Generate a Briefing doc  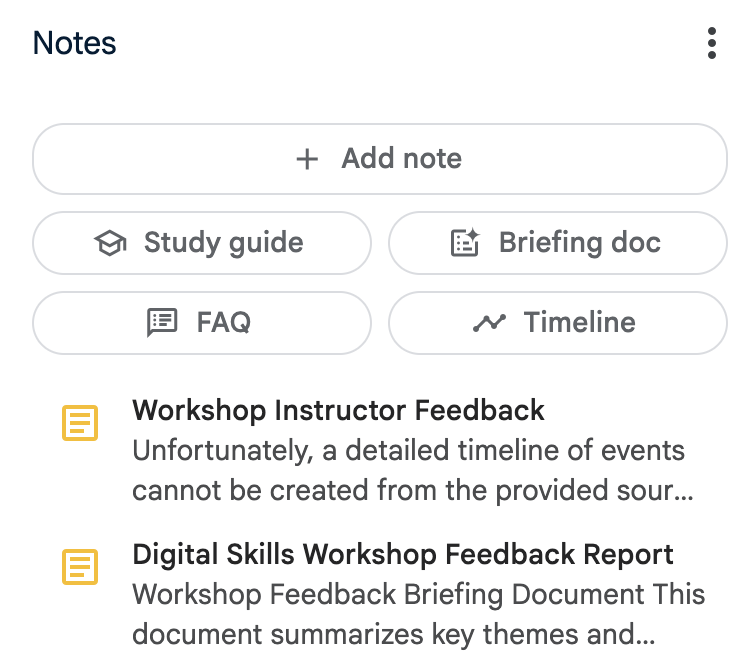[558, 243]
